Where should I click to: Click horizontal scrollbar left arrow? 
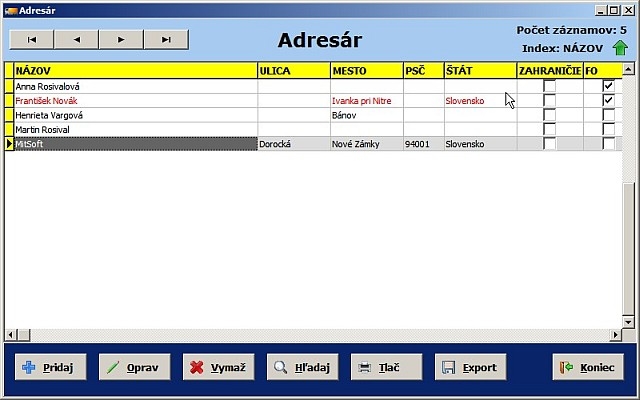click(10, 335)
